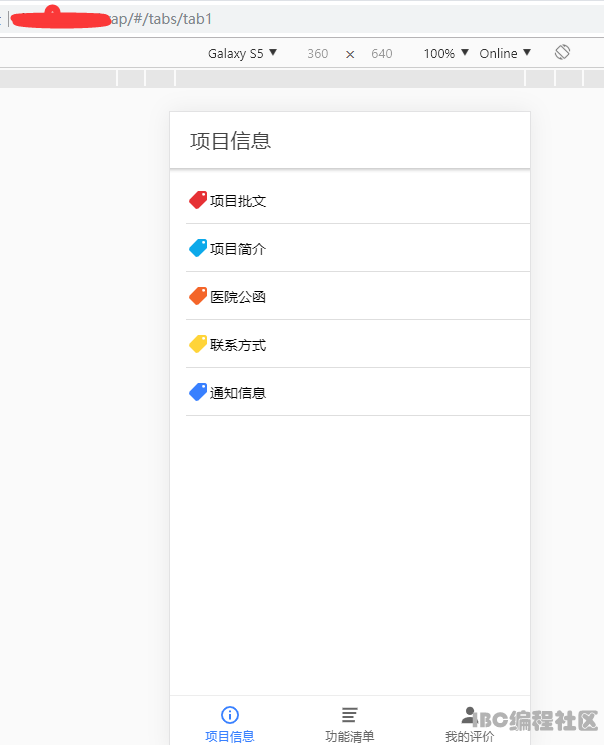The height and width of the screenshot is (745, 604).
Task: Toggle device rotation icon in toolbar
Action: pyautogui.click(x=562, y=52)
